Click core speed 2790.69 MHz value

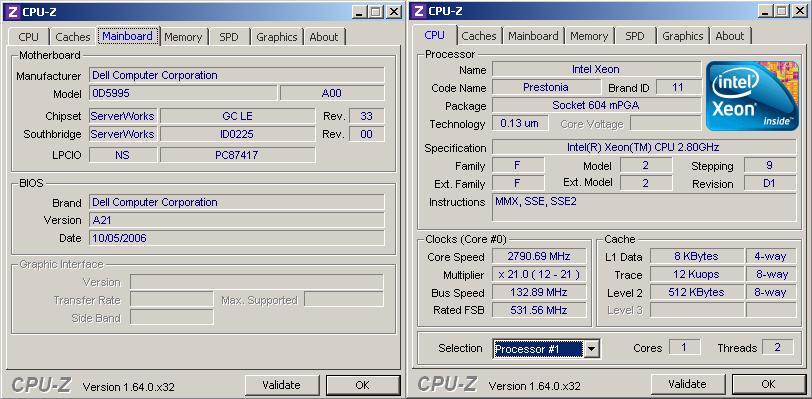539,256
